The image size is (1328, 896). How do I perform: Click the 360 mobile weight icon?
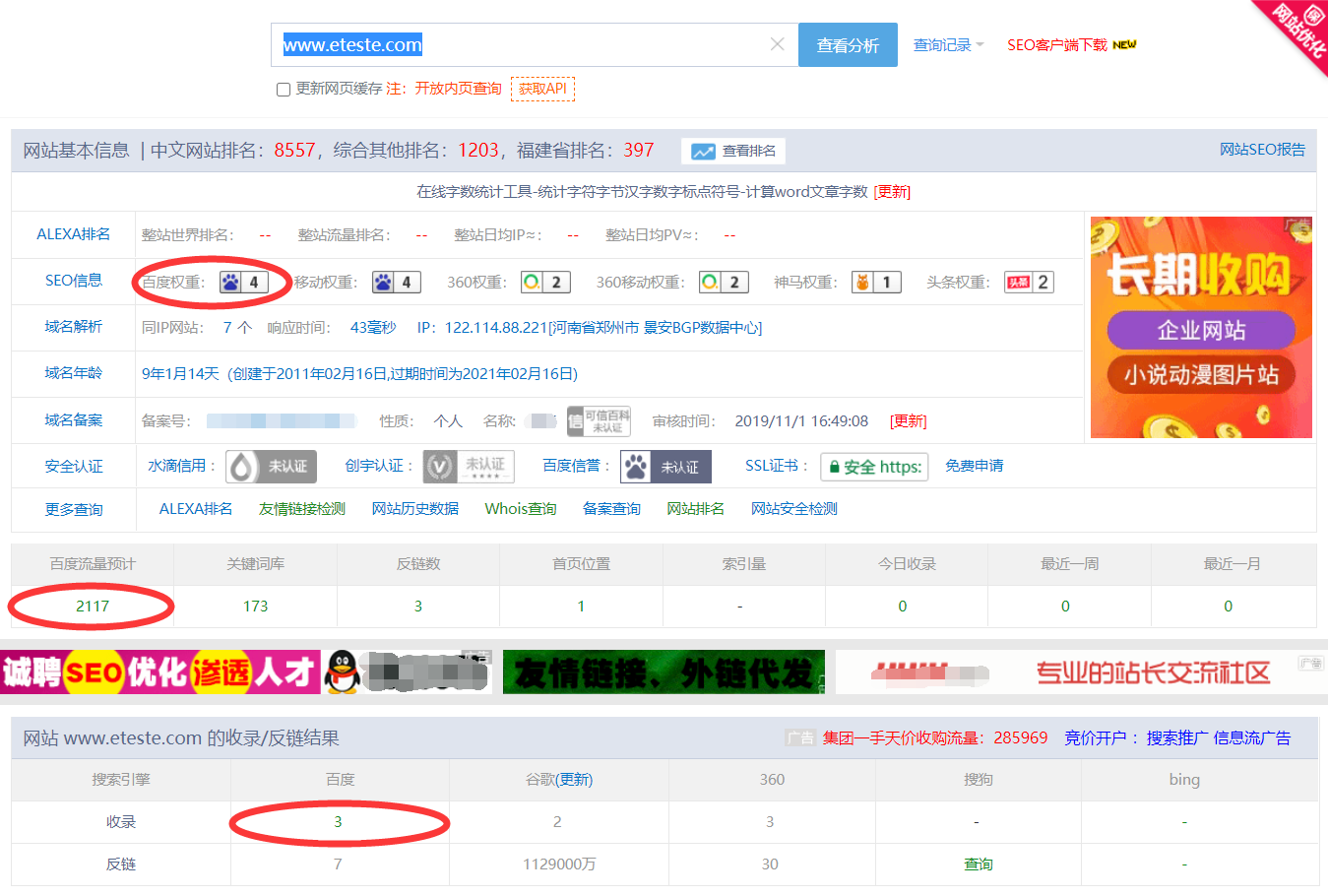(710, 283)
